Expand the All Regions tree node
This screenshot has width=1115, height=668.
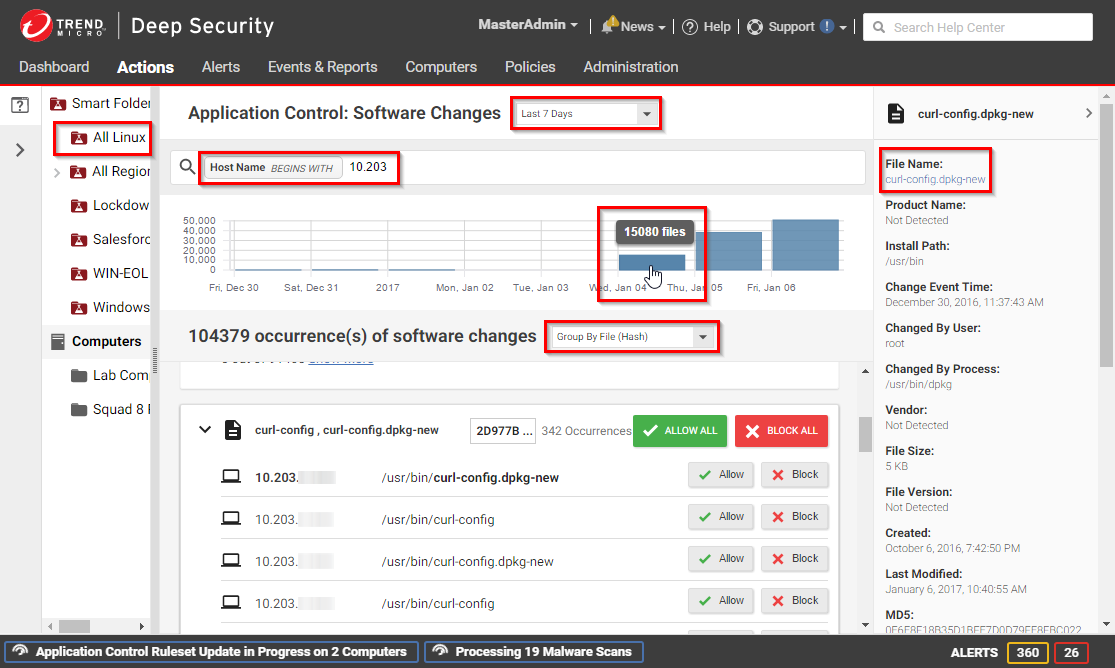[58, 171]
